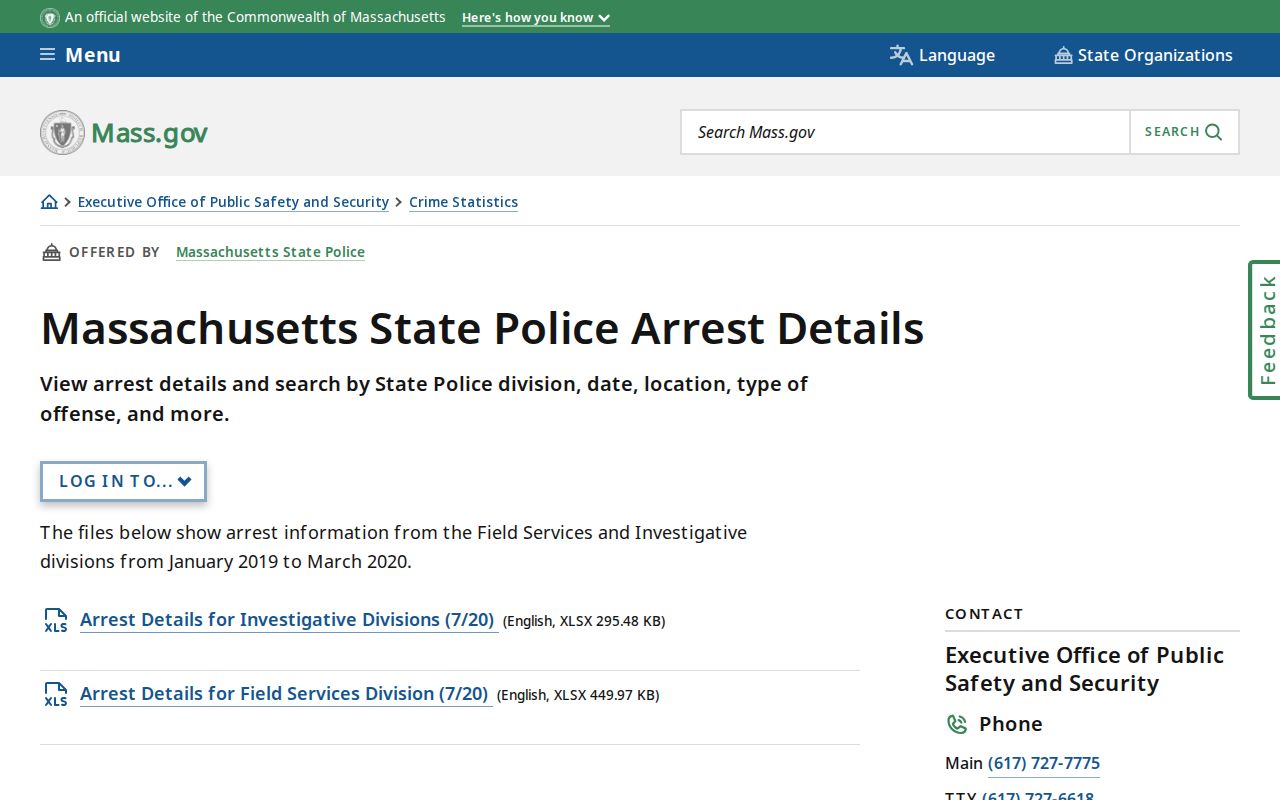This screenshot has height=800, width=1280.
Task: Open Crime Statistics breadcrumb link
Action: click(x=463, y=202)
